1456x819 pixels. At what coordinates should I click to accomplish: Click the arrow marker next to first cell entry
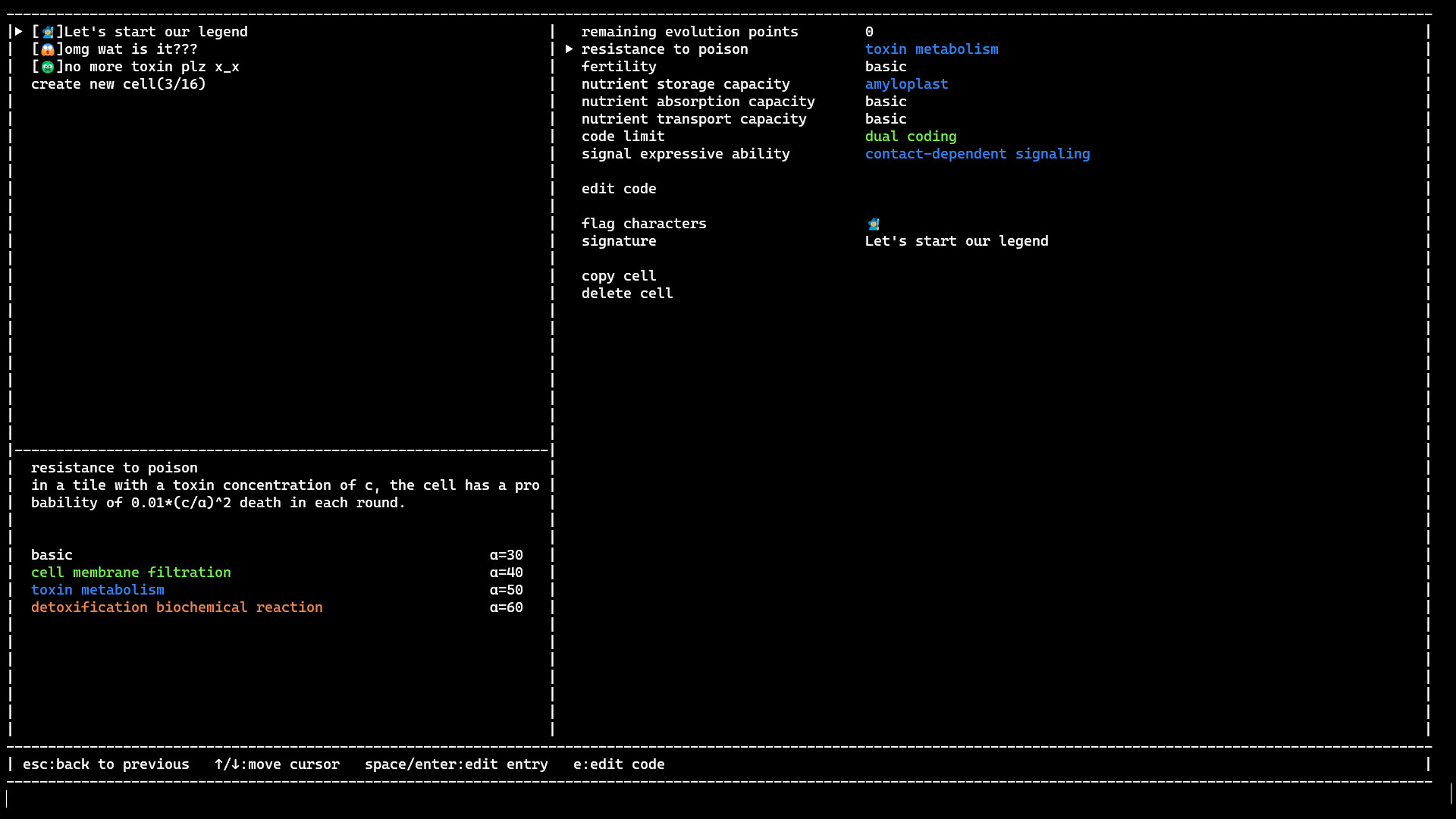(x=17, y=32)
